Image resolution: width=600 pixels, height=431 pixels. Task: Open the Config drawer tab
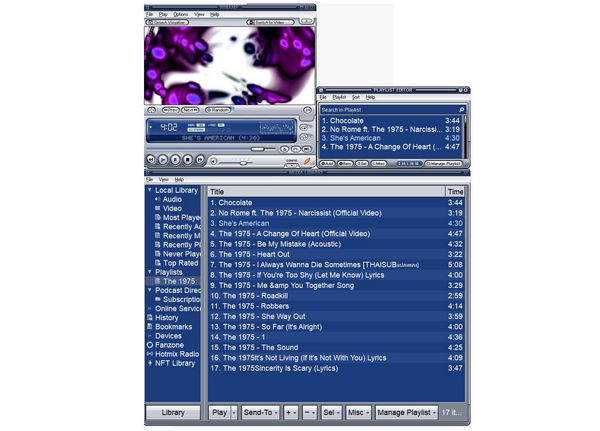(x=292, y=163)
